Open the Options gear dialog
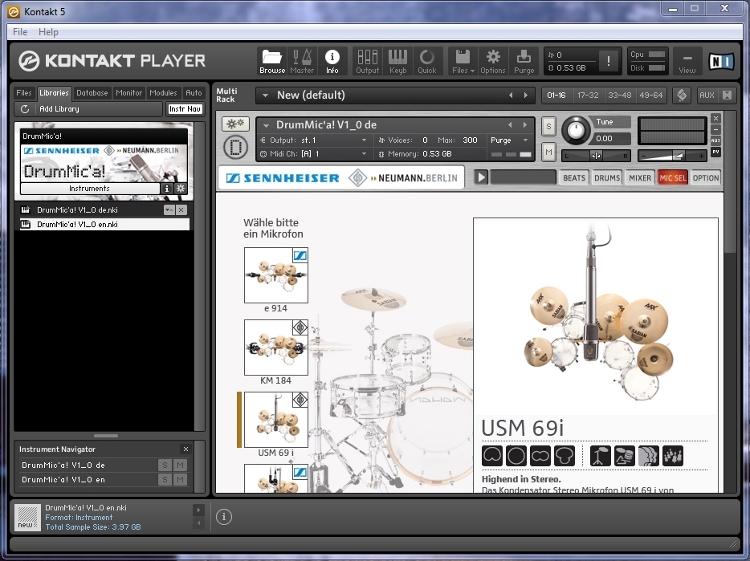The image size is (750, 561). (493, 61)
